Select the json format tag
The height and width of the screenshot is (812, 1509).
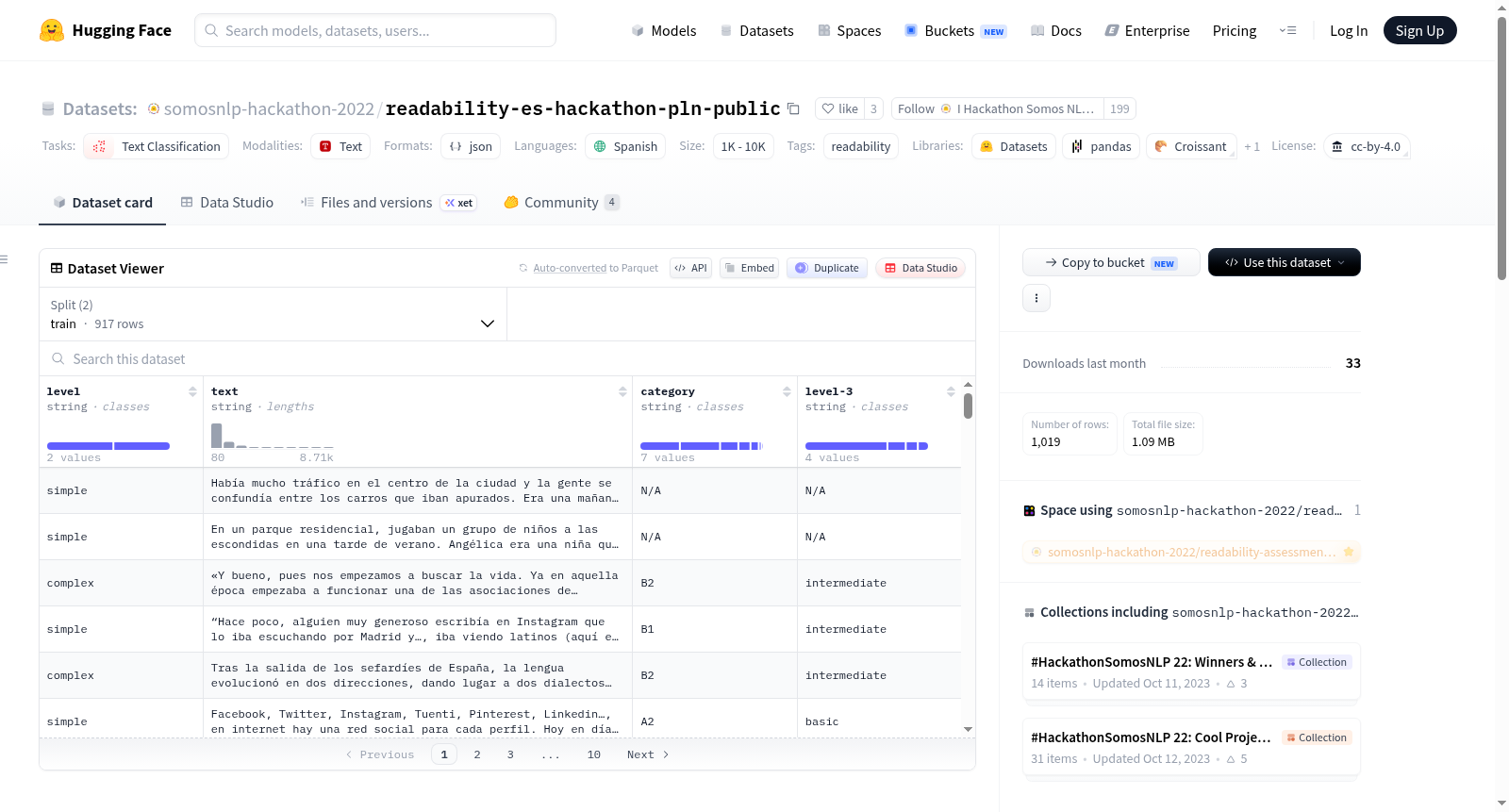pyautogui.click(x=471, y=146)
